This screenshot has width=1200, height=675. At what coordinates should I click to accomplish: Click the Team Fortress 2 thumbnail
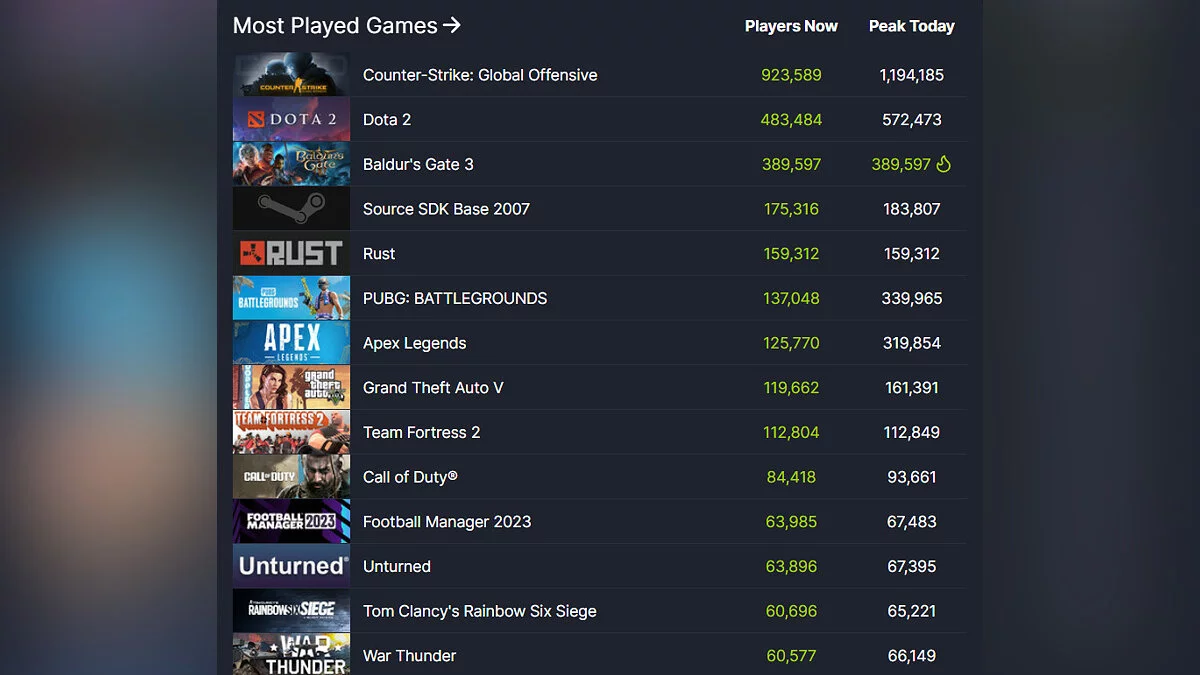[x=292, y=433]
